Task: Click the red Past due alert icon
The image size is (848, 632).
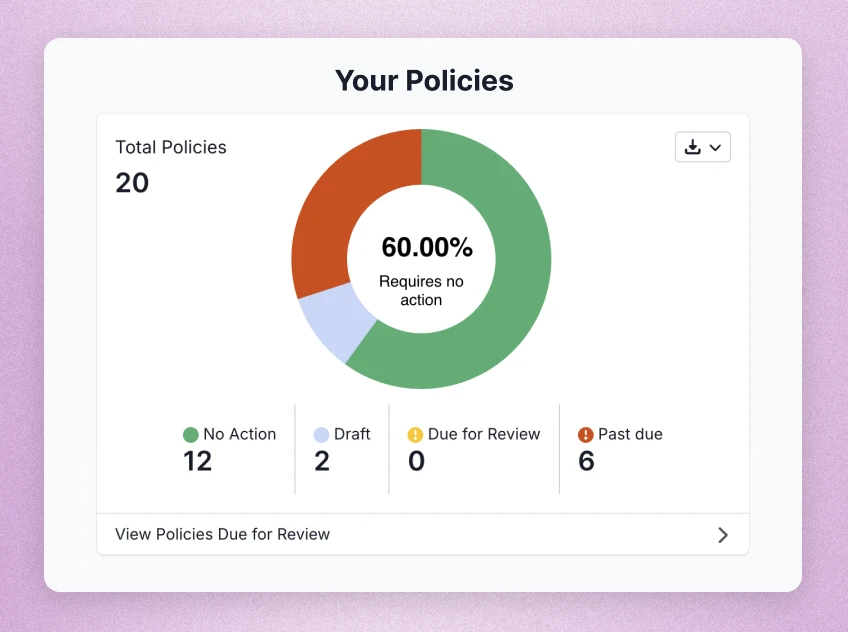Action: pyautogui.click(x=586, y=435)
